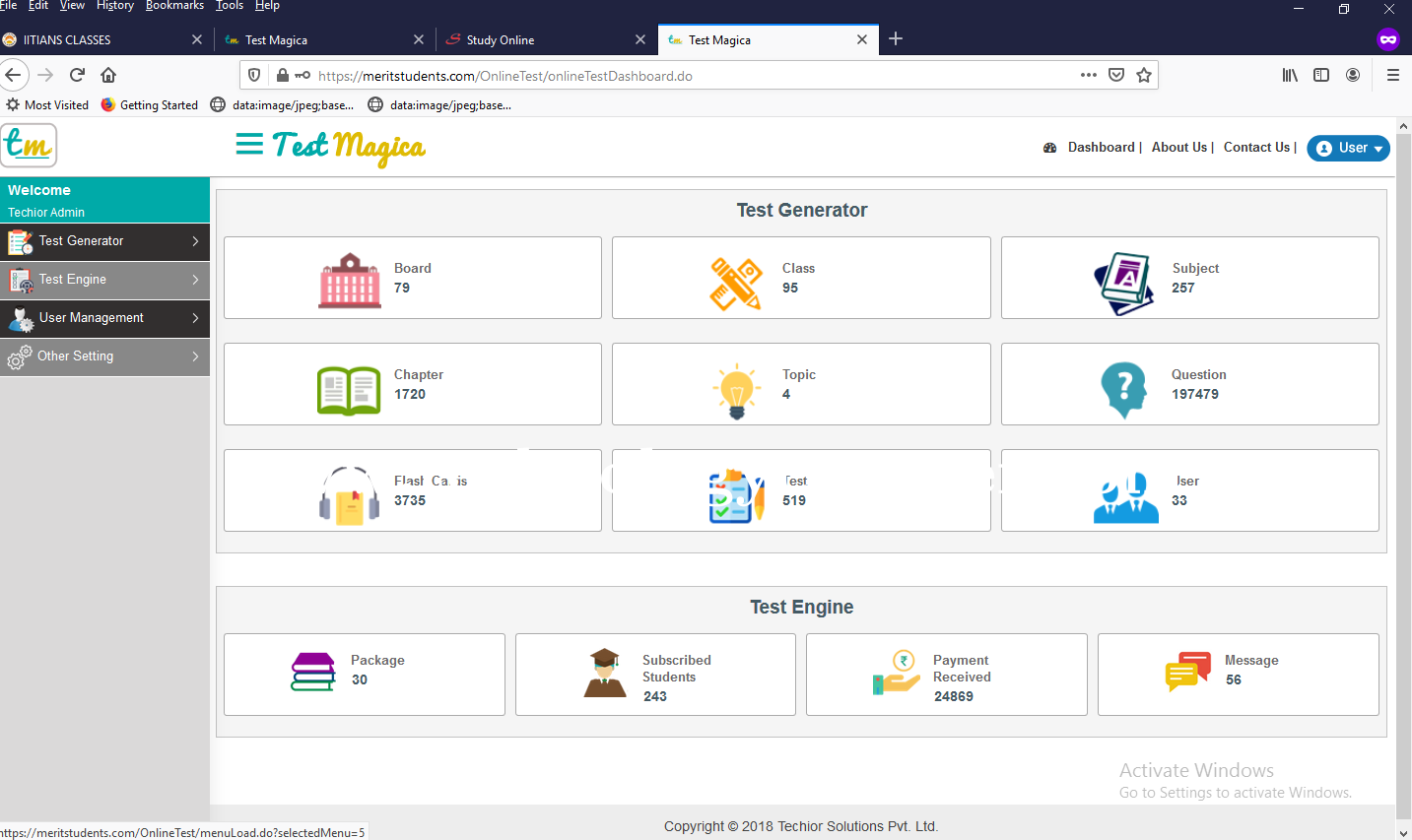
Task: Click the Chapter count 1720
Action: point(410,395)
